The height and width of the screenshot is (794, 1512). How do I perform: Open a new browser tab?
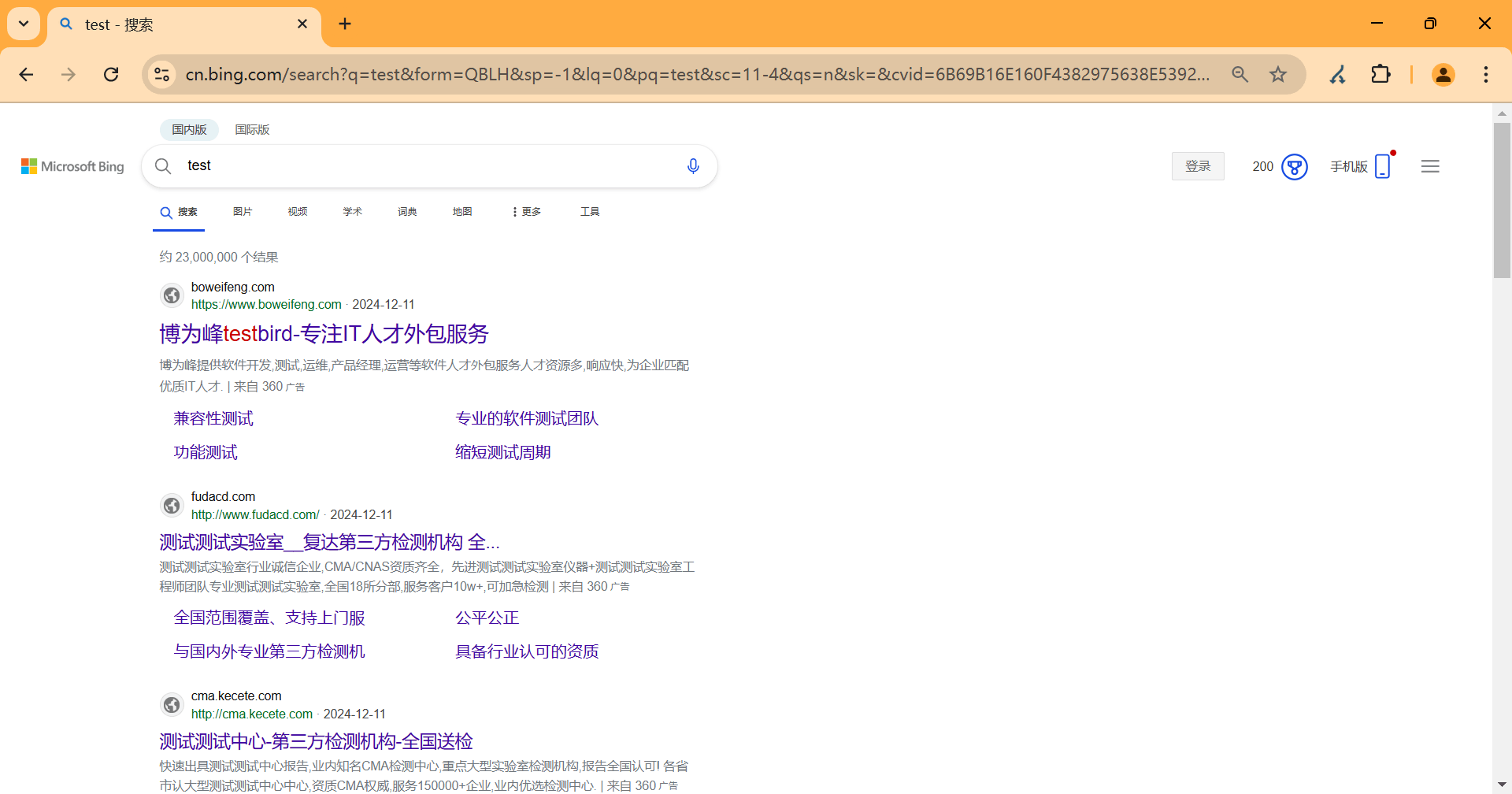coord(345,24)
